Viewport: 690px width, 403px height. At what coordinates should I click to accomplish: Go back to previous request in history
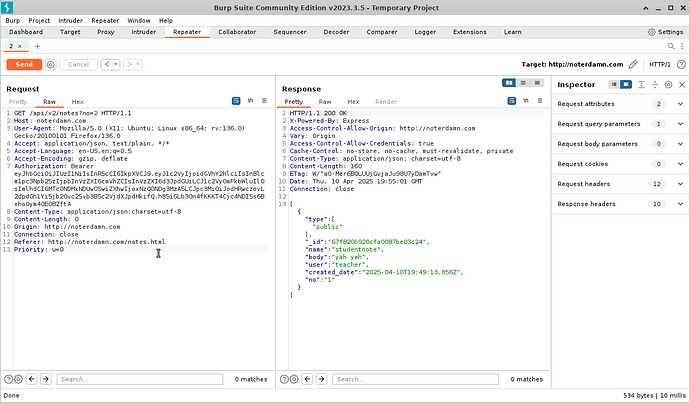coord(106,65)
